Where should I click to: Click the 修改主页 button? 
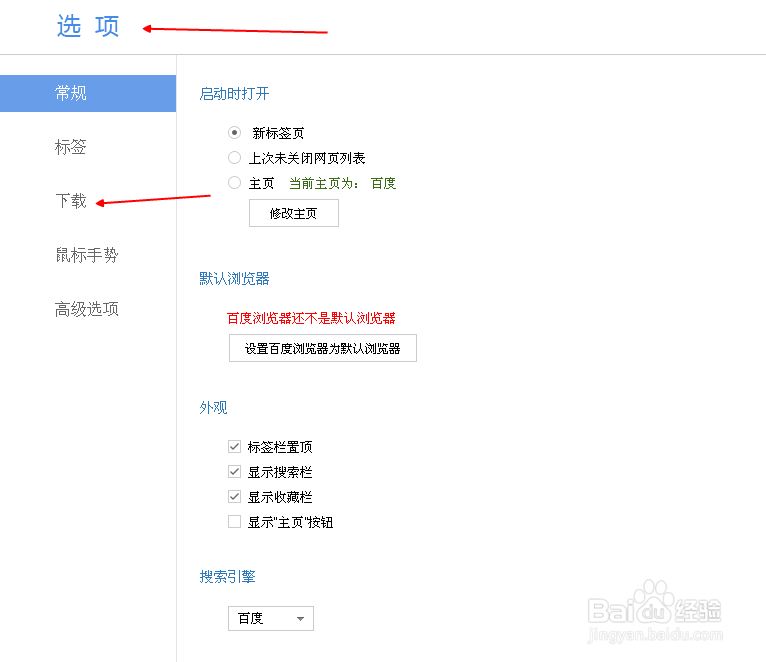point(294,213)
